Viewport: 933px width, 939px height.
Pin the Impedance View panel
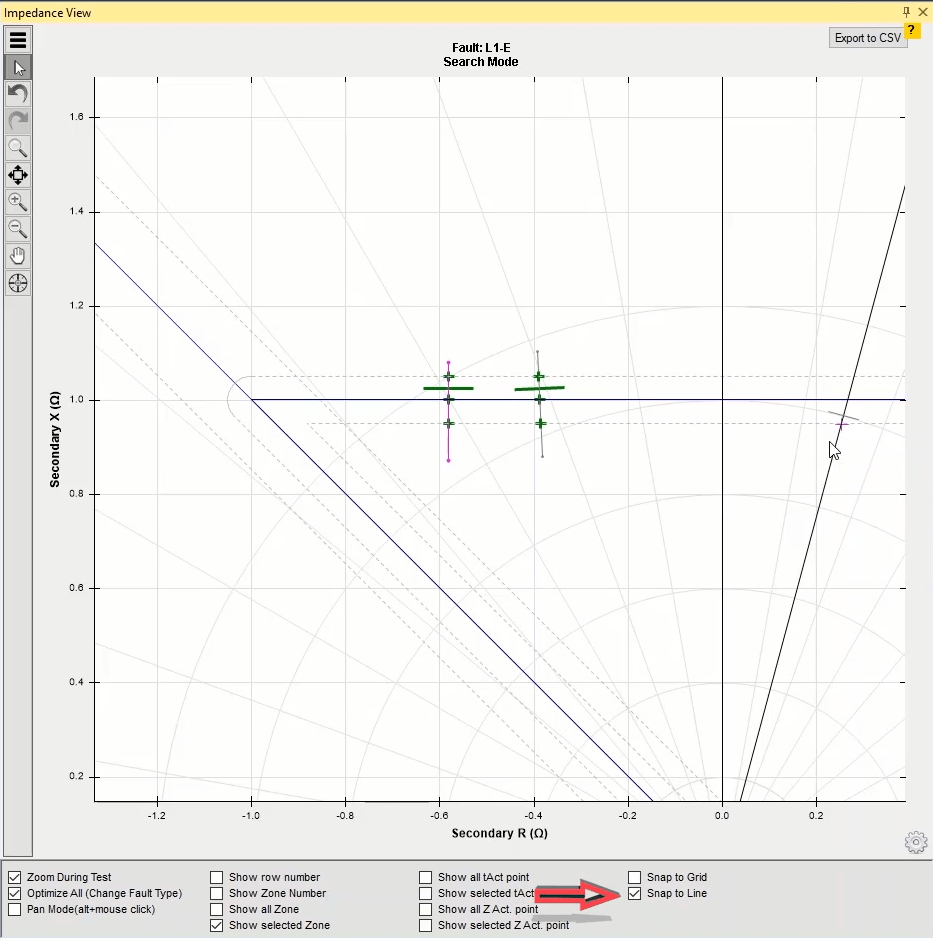pos(907,12)
